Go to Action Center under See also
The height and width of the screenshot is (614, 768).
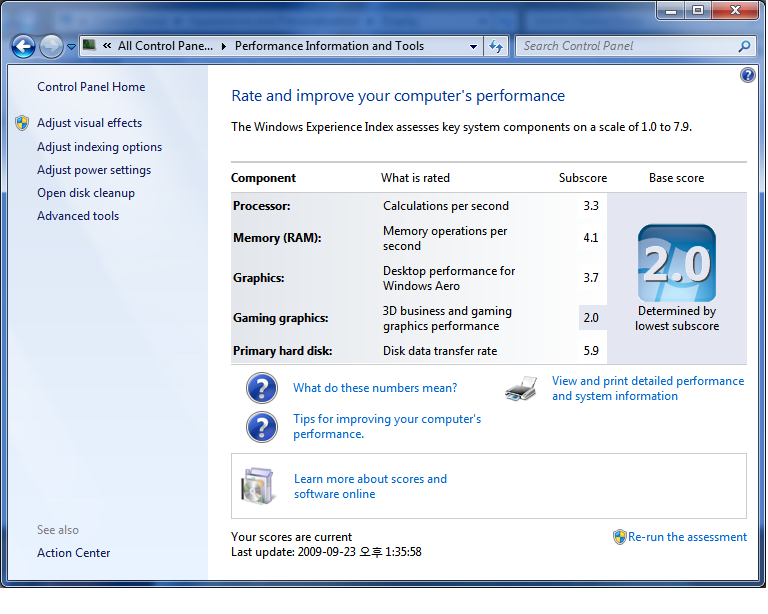point(73,553)
